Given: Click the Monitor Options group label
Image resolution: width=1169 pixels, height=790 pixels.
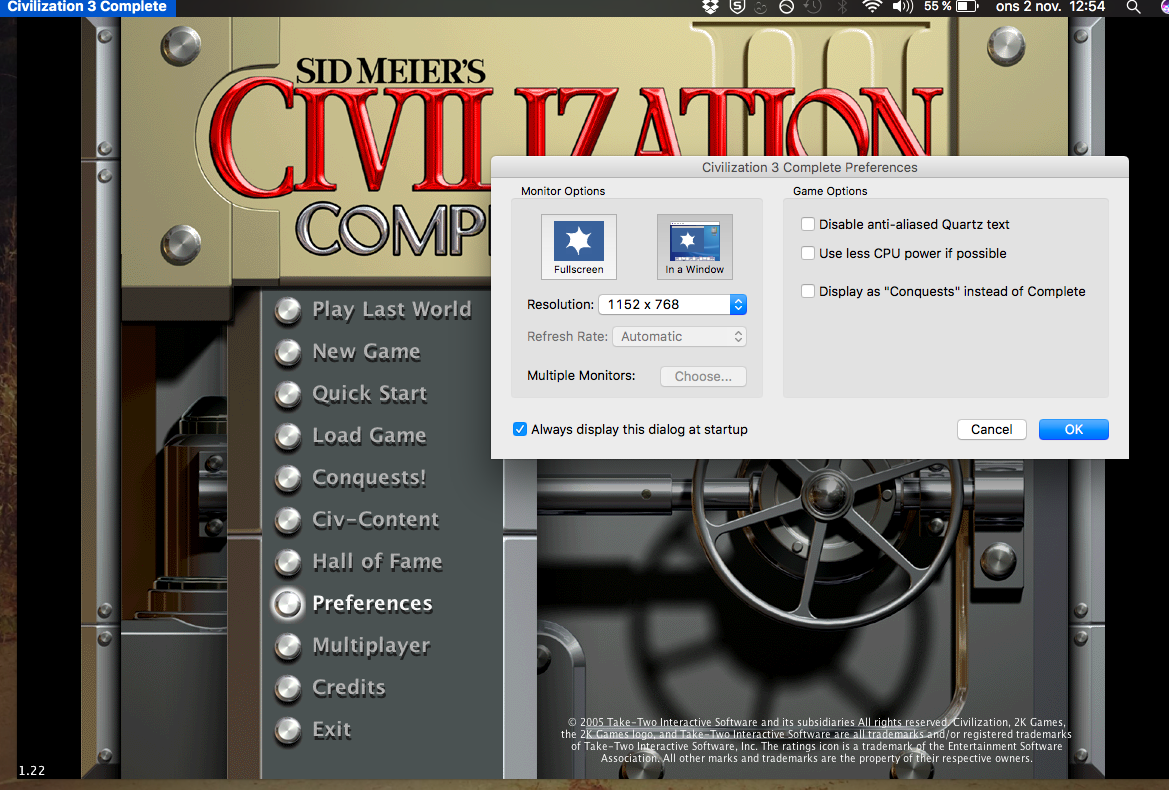Looking at the screenshot, I should [563, 191].
